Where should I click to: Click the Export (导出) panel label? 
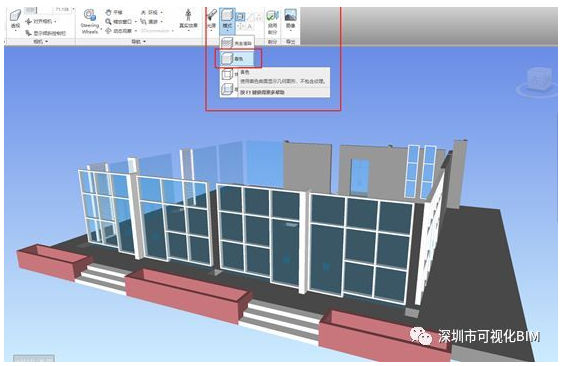(x=290, y=42)
